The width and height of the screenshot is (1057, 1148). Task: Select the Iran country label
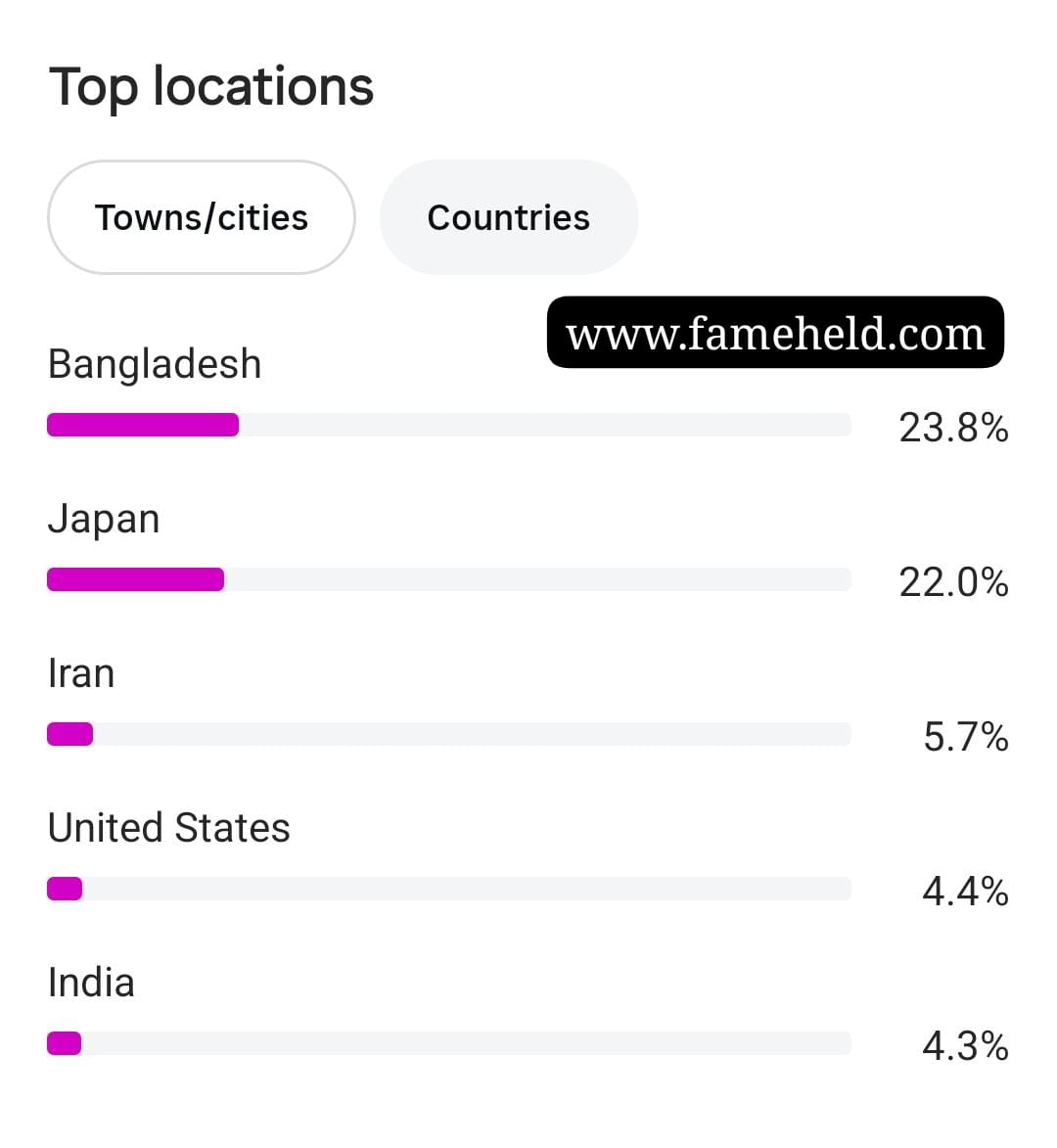click(80, 672)
